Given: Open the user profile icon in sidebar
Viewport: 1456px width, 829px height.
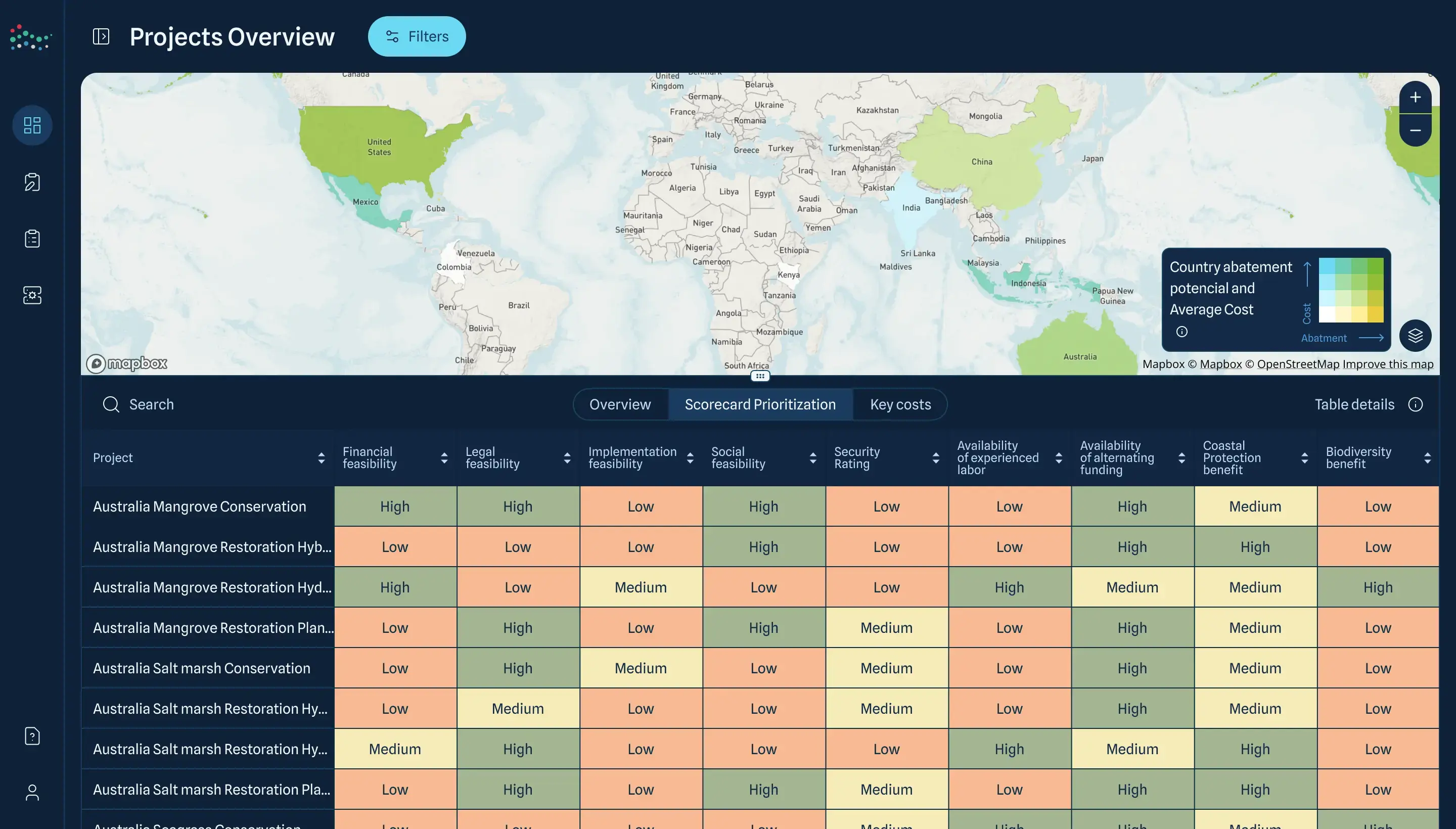Looking at the screenshot, I should click(32, 792).
